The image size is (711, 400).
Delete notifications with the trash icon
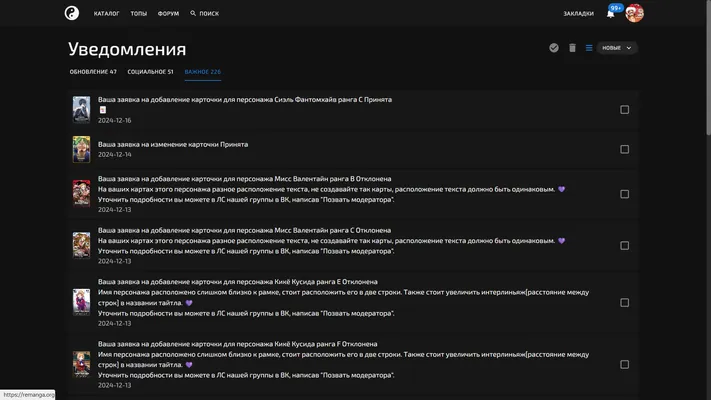tap(572, 48)
